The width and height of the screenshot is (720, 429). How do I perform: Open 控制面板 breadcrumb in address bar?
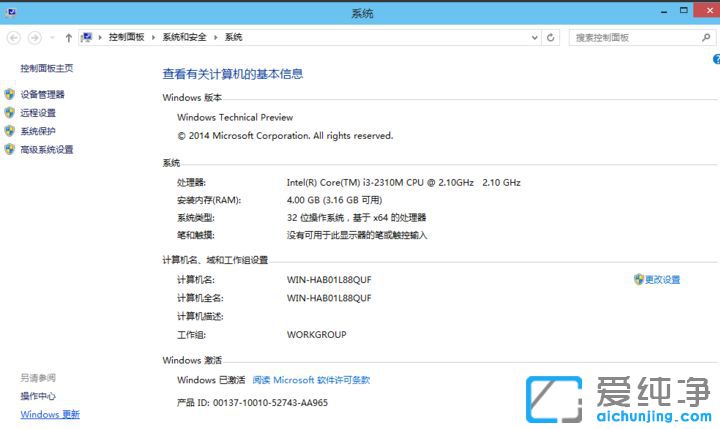click(x=126, y=37)
